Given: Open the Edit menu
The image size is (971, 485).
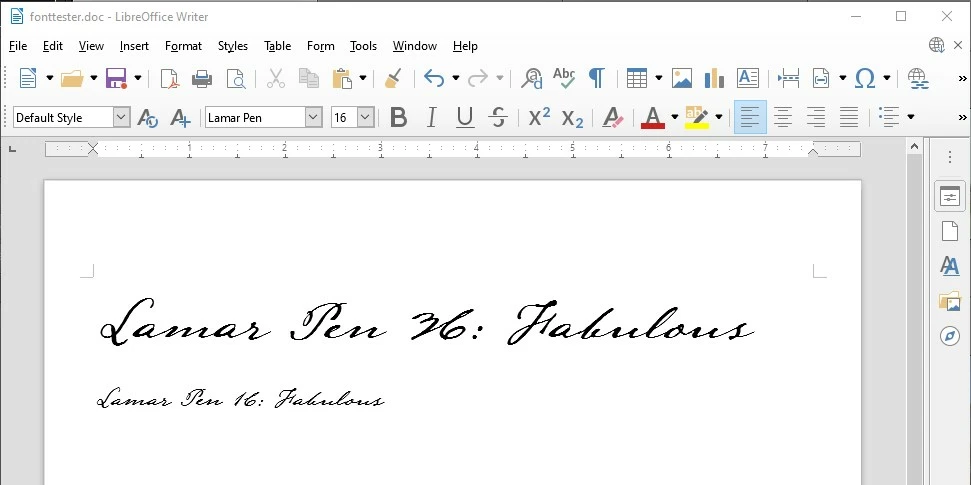Looking at the screenshot, I should (x=53, y=46).
